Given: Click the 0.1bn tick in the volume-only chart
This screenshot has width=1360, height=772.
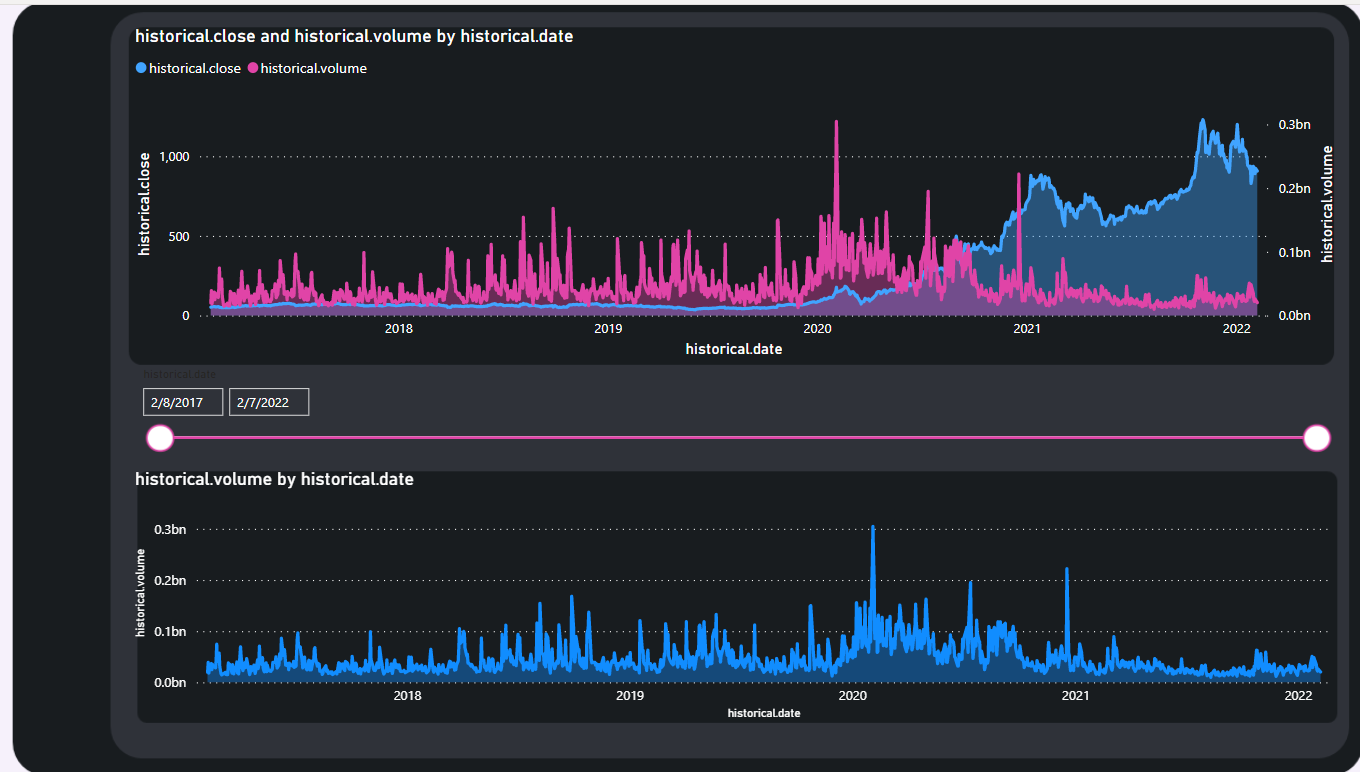Looking at the screenshot, I should tap(169, 631).
